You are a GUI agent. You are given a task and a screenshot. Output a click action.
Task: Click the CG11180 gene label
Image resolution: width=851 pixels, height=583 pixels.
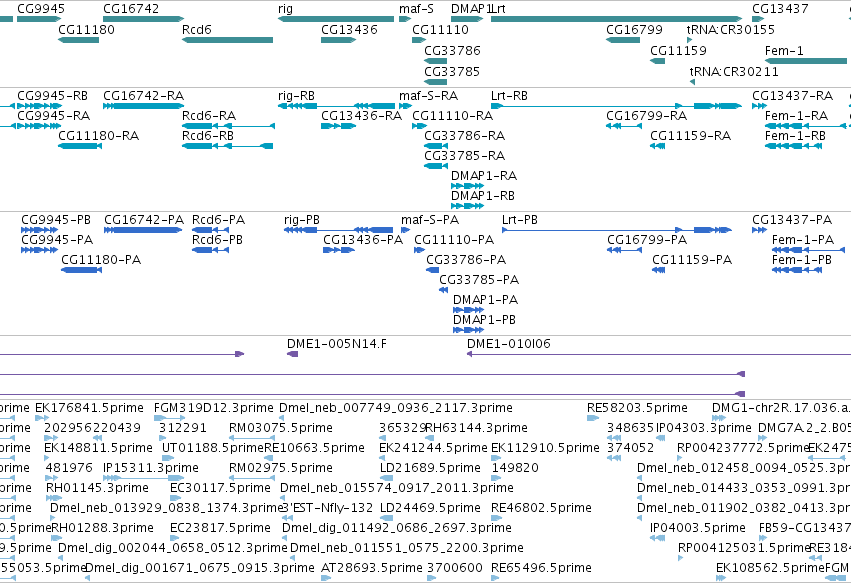(86, 29)
